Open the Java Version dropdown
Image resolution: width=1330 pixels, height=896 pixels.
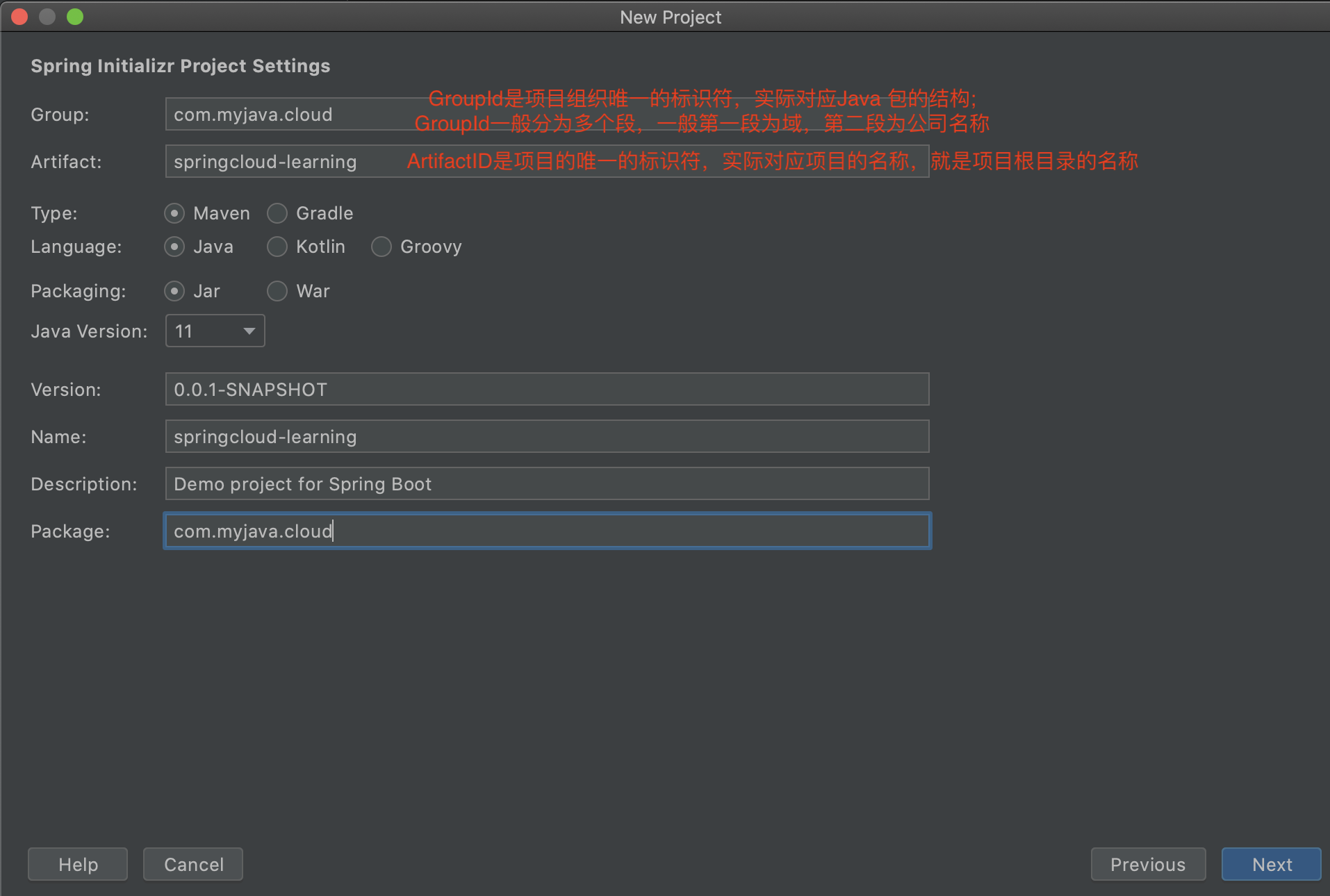(x=247, y=331)
